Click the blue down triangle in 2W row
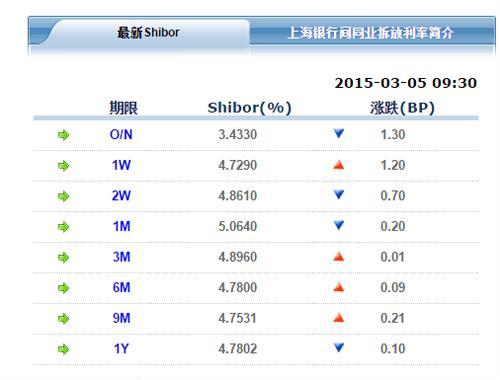 click(x=339, y=195)
